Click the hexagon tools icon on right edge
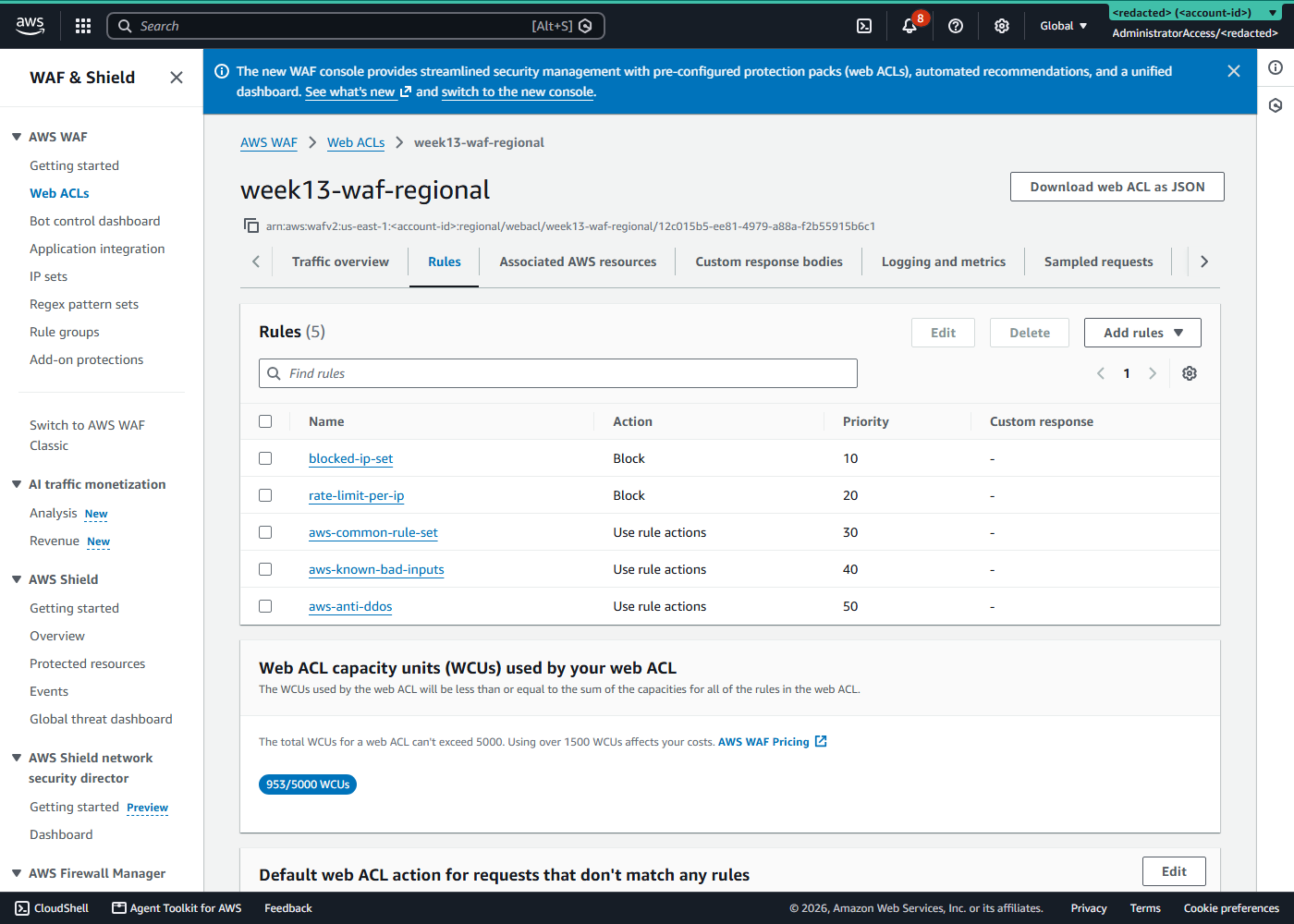1294x924 pixels. tap(1276, 105)
